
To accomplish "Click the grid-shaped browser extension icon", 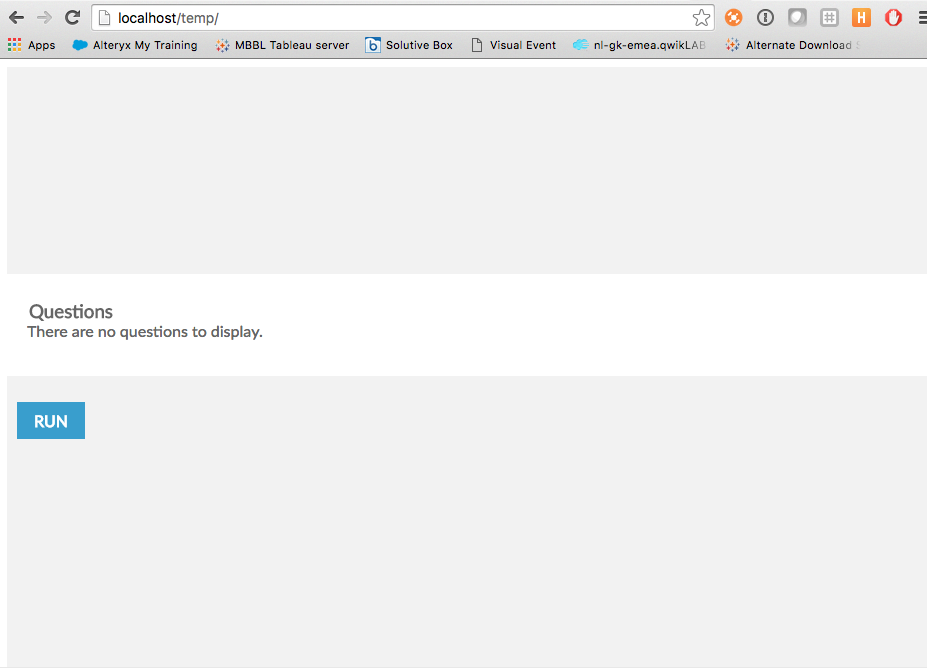I will click(x=829, y=17).
